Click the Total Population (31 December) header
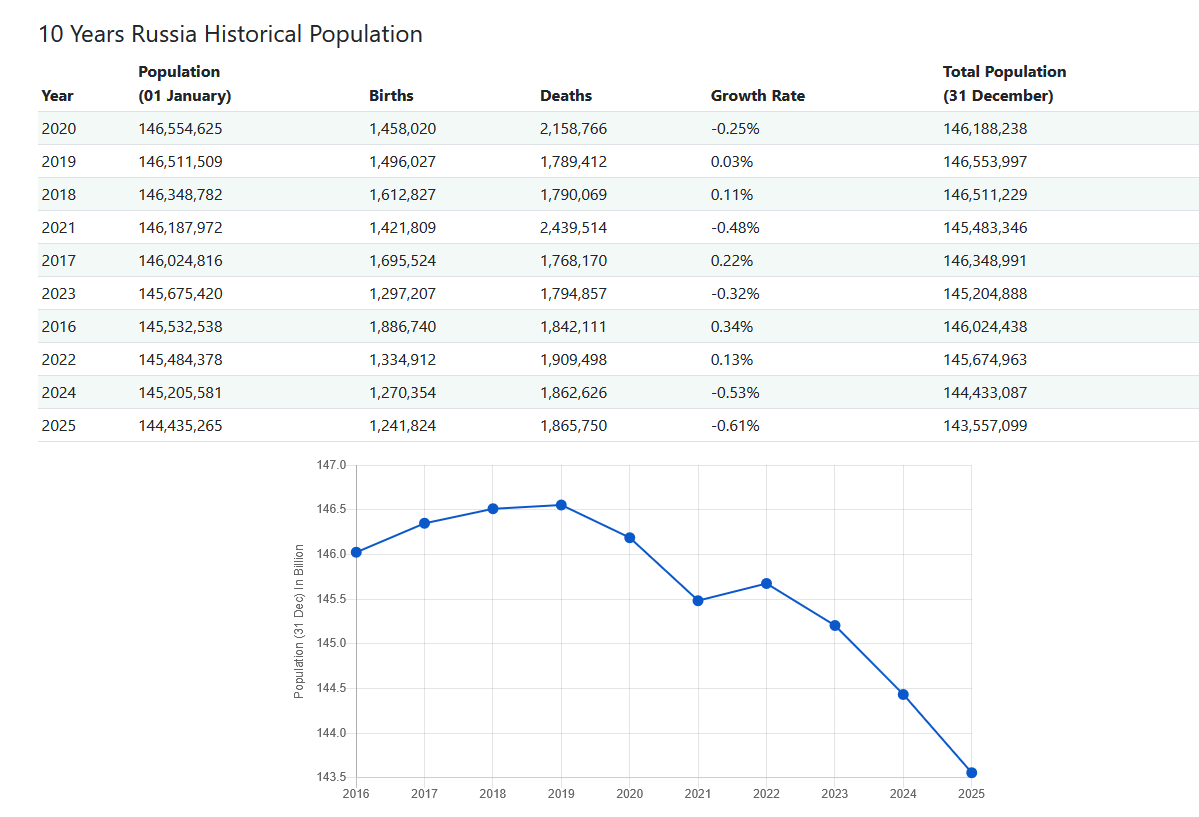The width and height of the screenshot is (1199, 817). point(1004,83)
